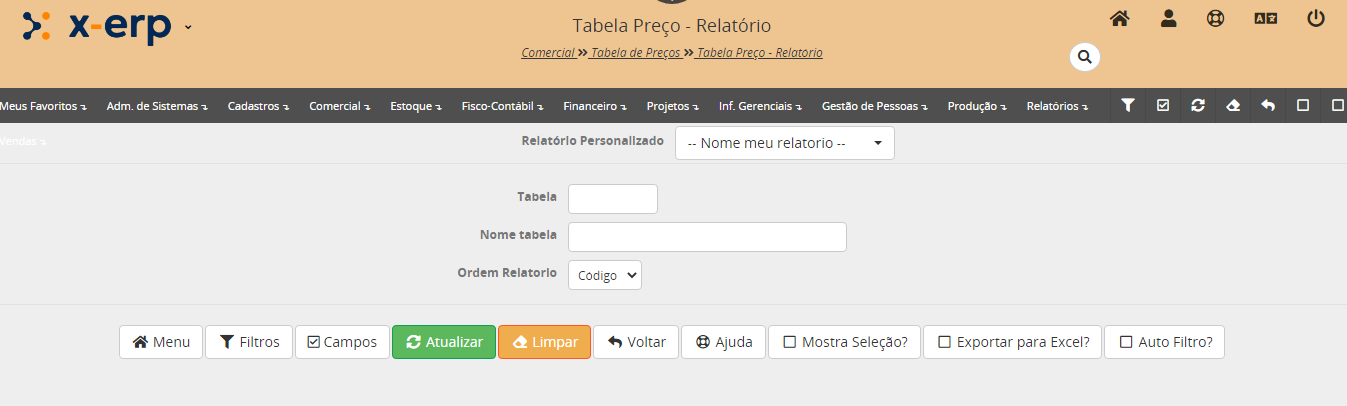Enable the Mostra Seleção? checkbox
This screenshot has height=406, width=1347.
[x=790, y=342]
